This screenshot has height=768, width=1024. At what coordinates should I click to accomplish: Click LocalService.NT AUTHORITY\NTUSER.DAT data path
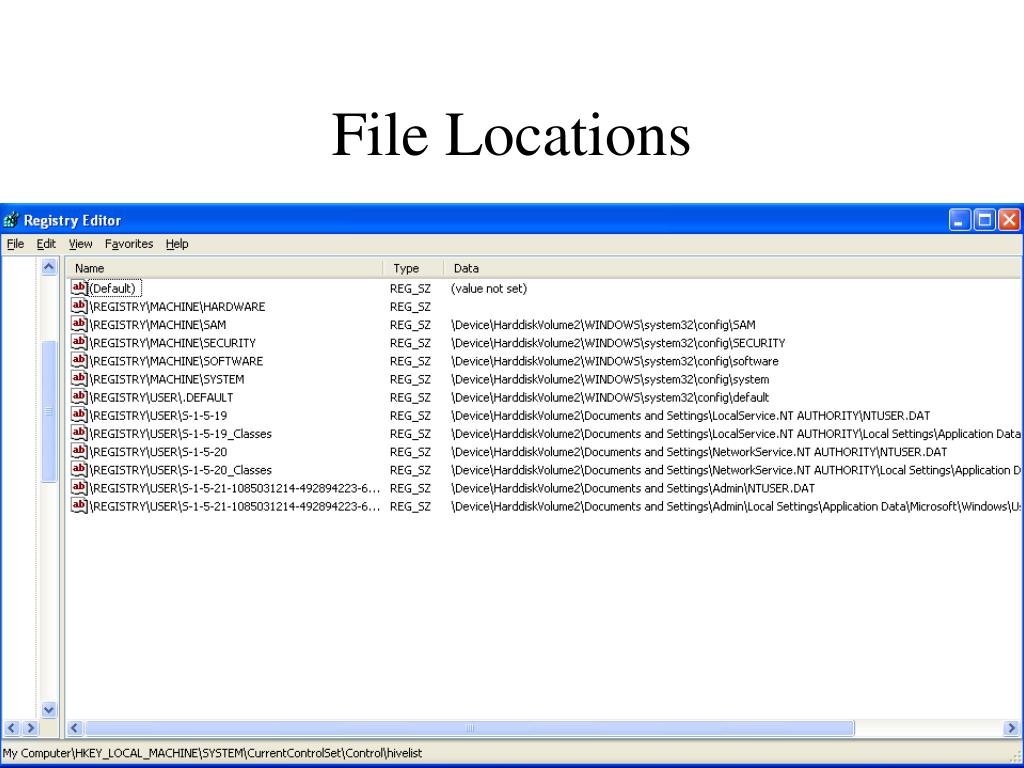690,415
